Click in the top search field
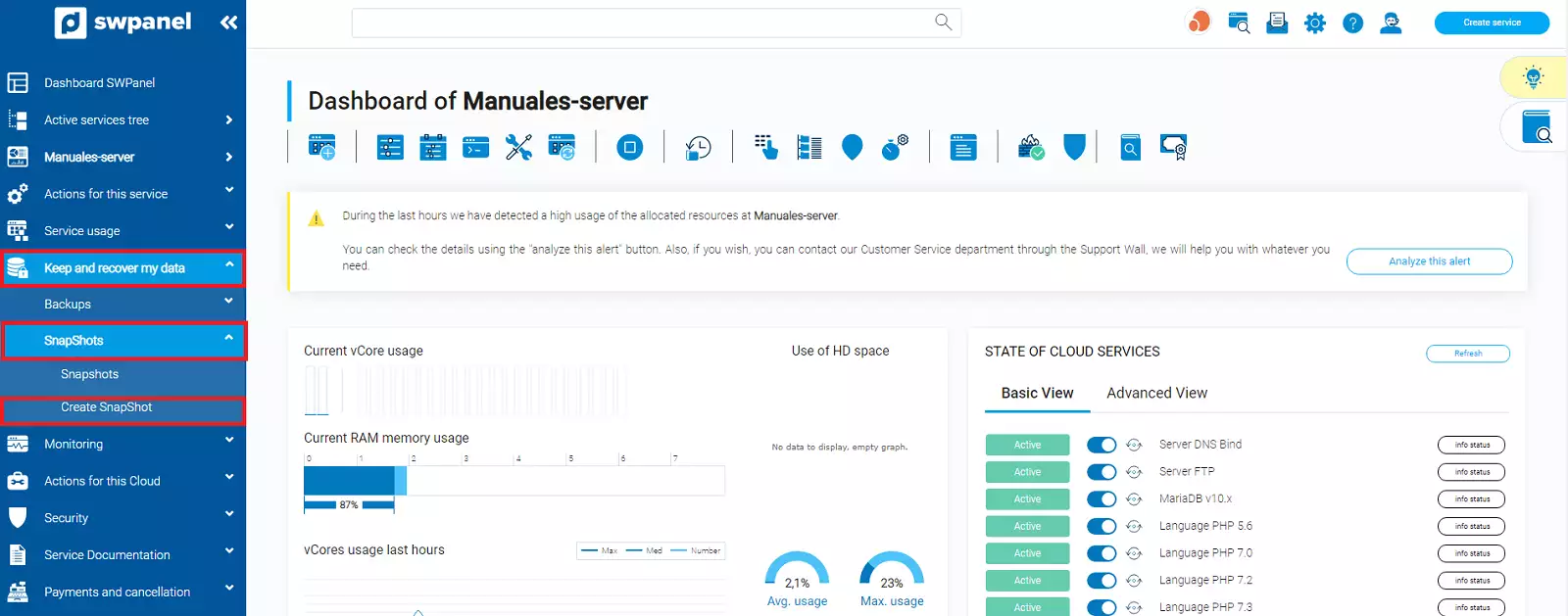Image resolution: width=1568 pixels, height=616 pixels. (642, 23)
